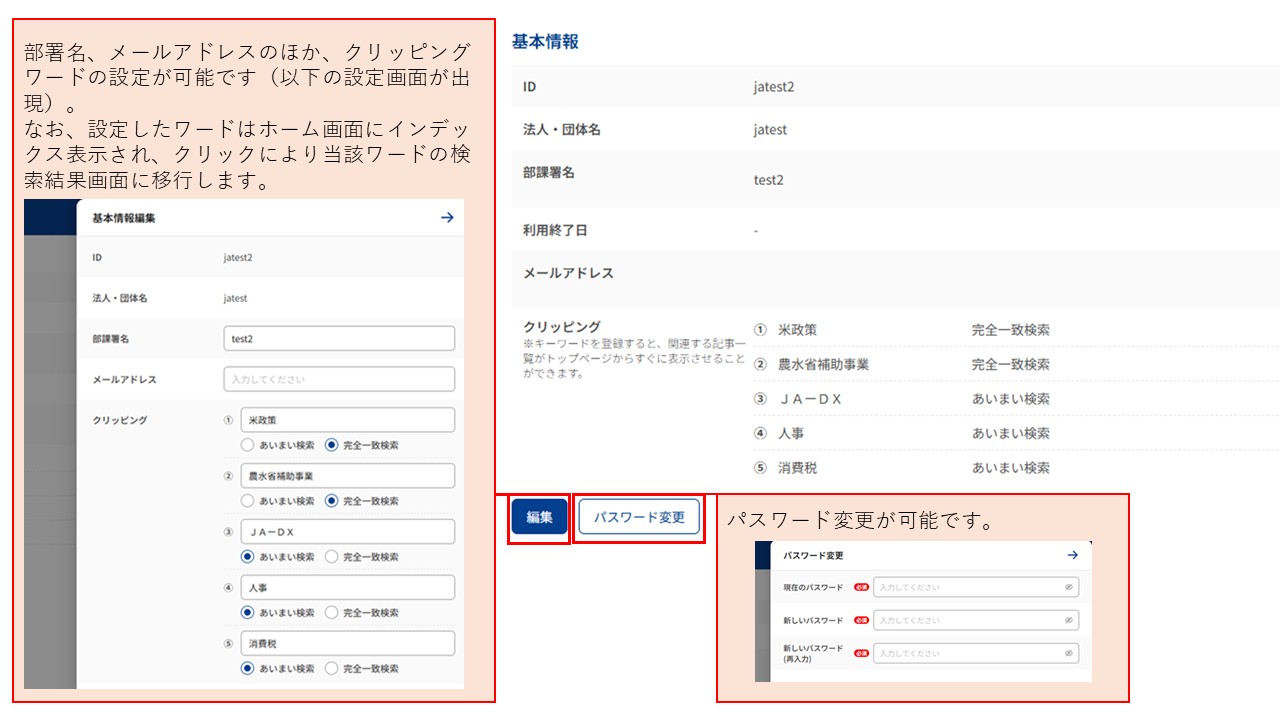Click the パスワード変更 panel title text

[815, 554]
